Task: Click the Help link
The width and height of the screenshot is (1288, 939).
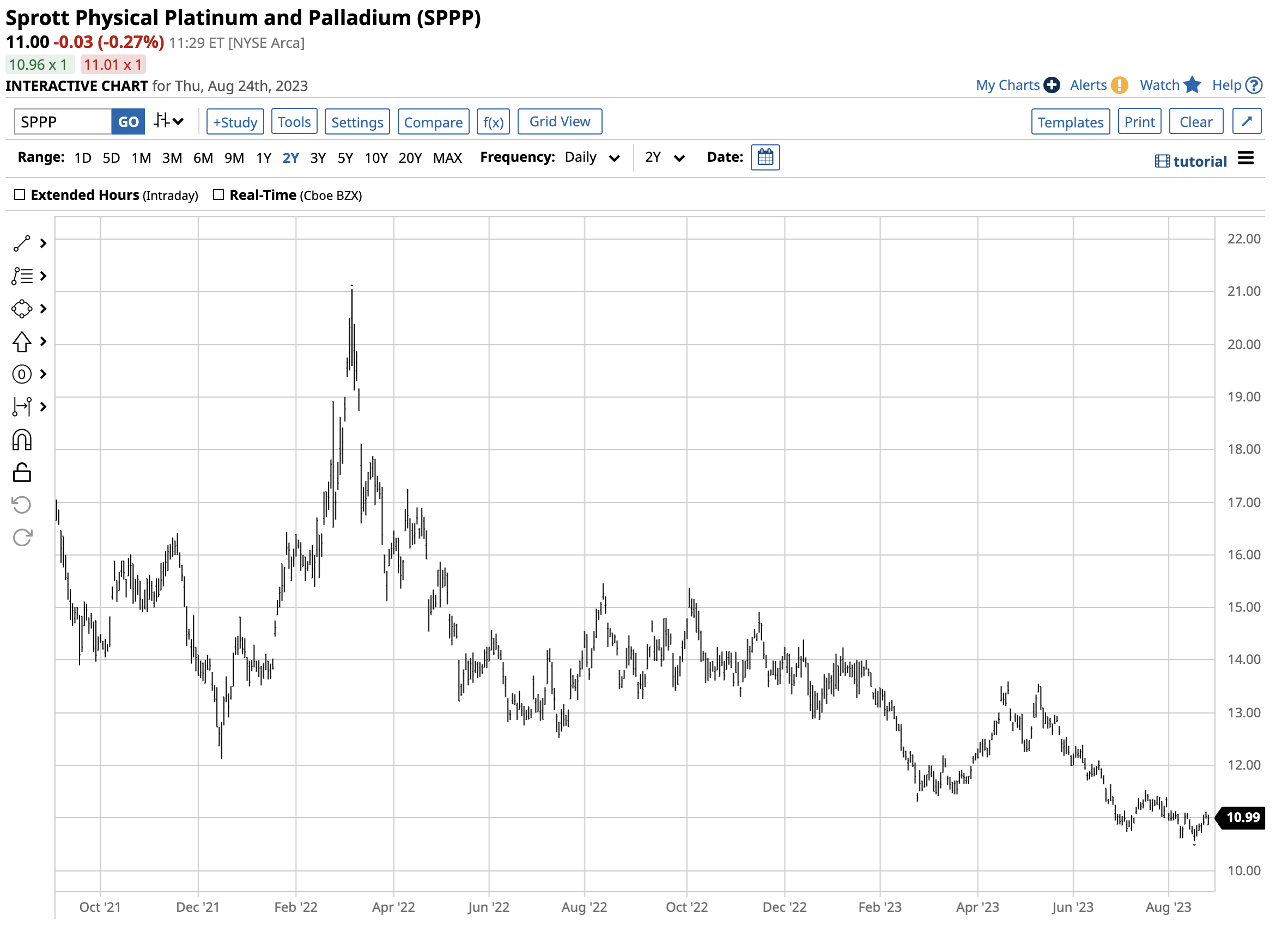Action: 1227,86
